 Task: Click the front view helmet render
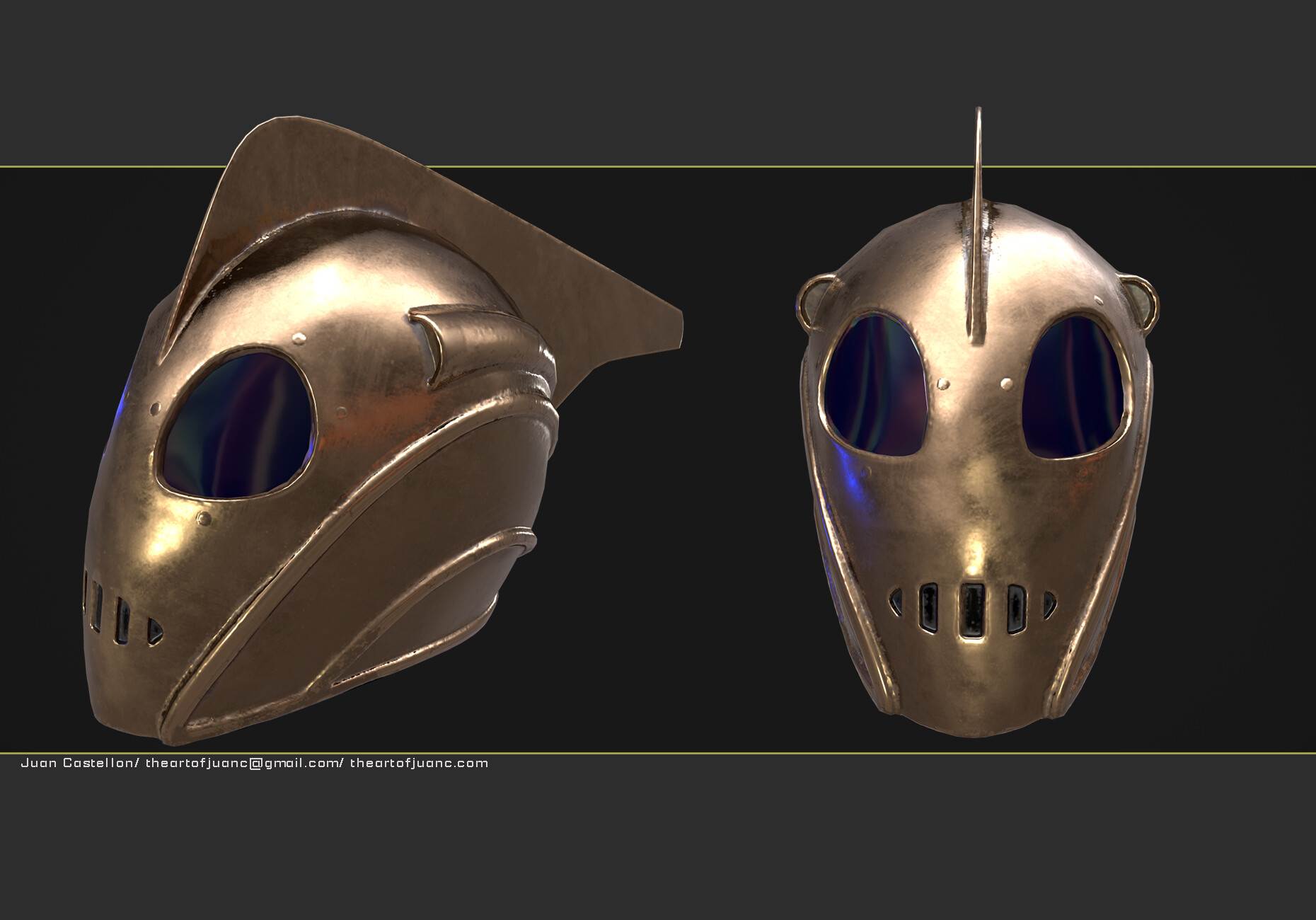(977, 422)
